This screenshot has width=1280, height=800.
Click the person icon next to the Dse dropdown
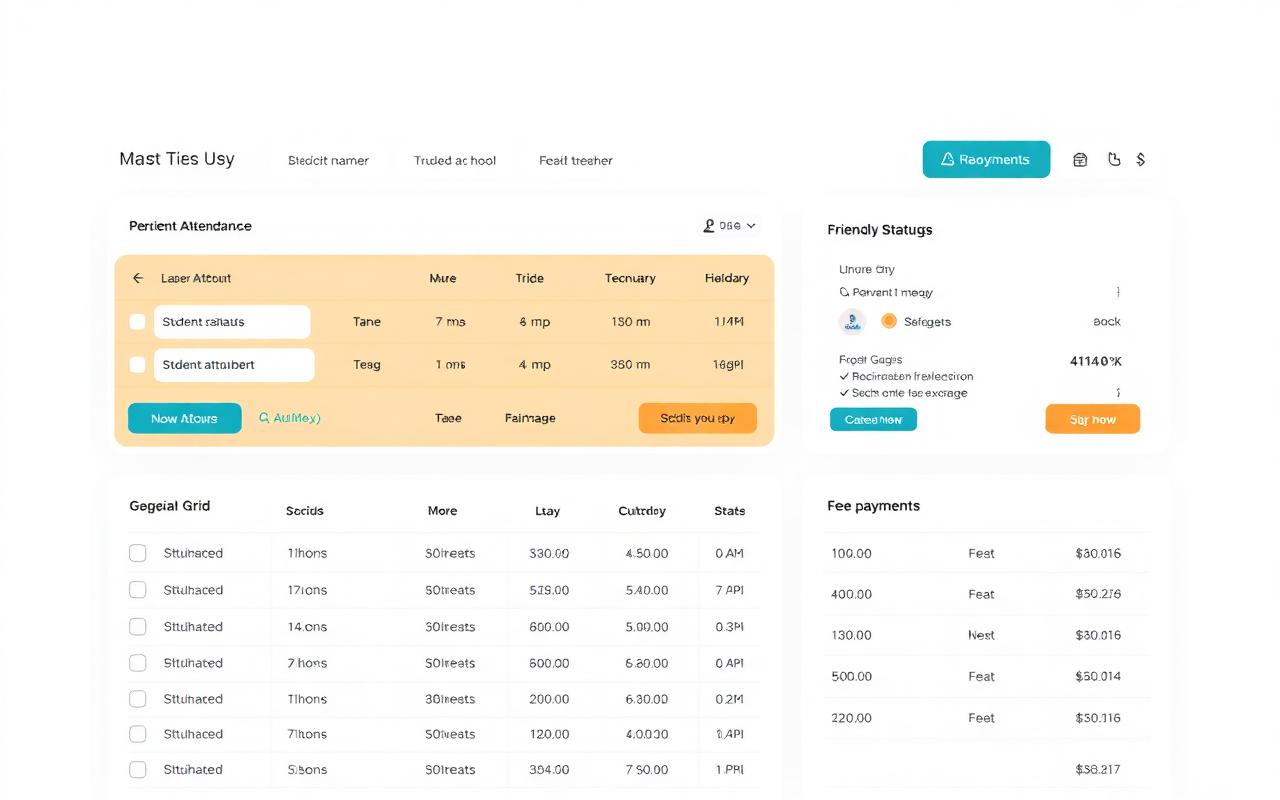[709, 225]
